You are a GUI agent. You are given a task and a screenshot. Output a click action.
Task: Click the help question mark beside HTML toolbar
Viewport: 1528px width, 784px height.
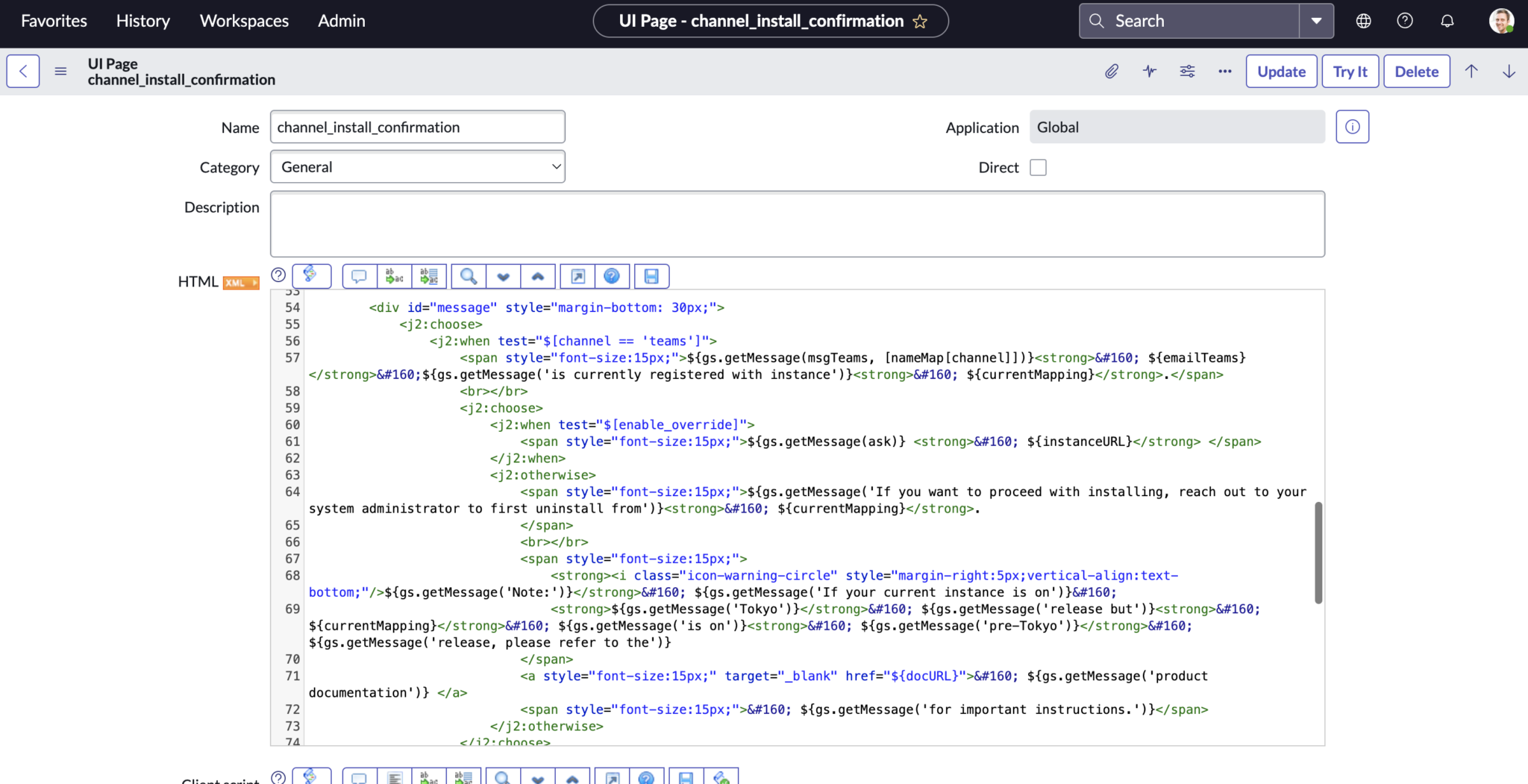click(278, 275)
